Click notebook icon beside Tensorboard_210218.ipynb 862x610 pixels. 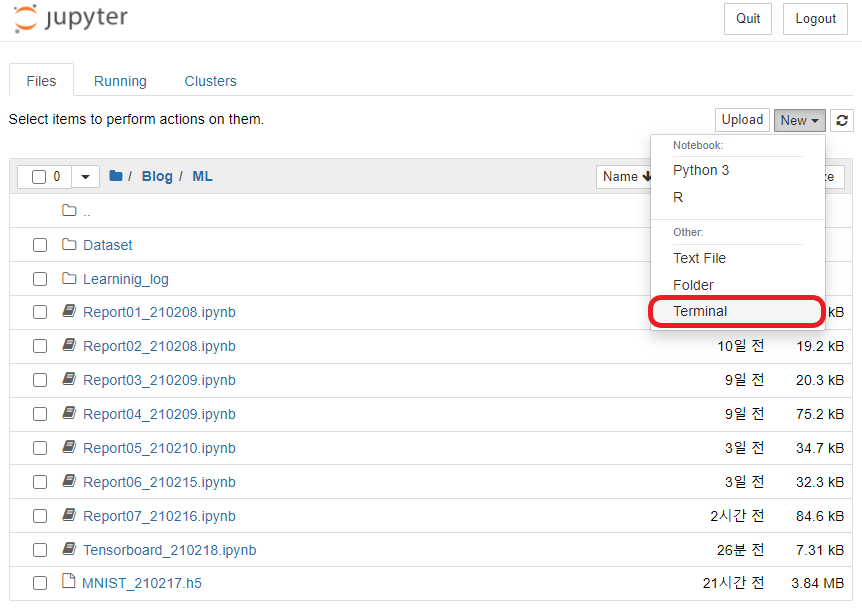69,549
